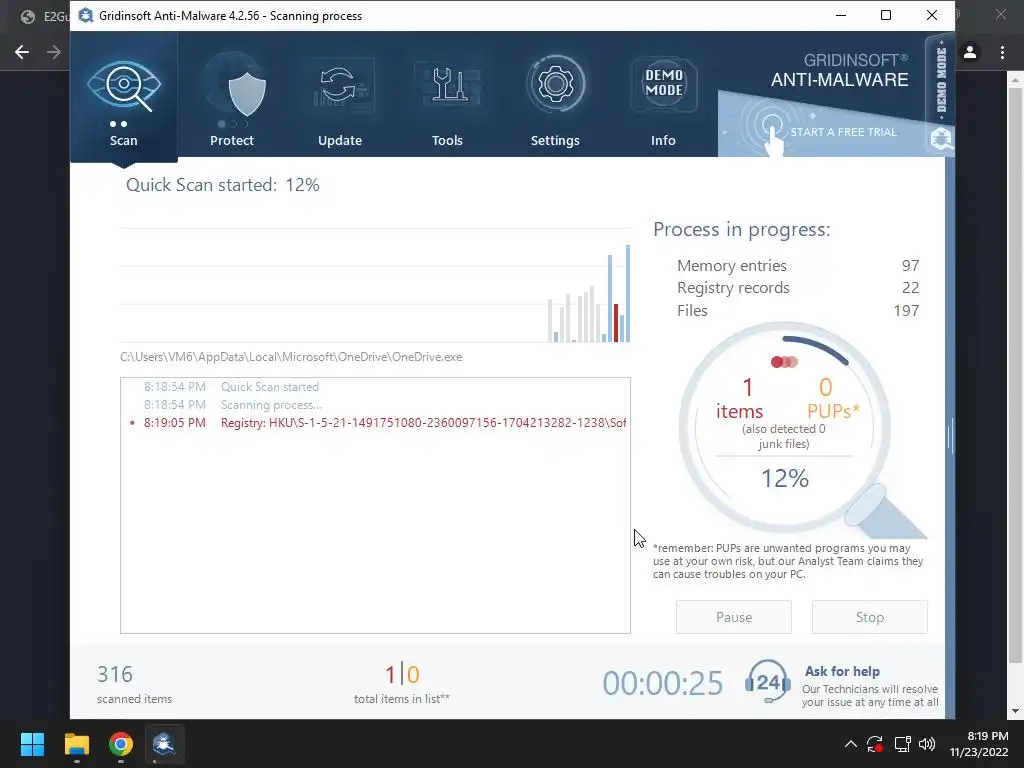1024x768 pixels.
Task: Click browser back arrow behind Gridinsoft window
Action: click(22, 52)
